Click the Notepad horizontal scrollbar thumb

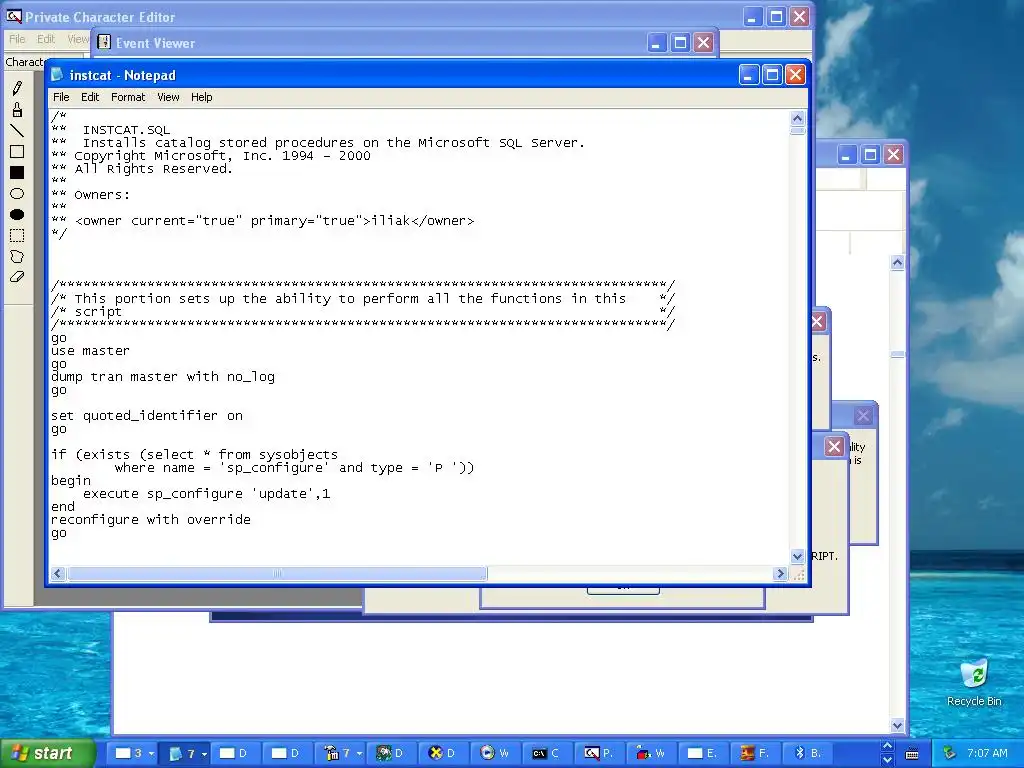277,573
